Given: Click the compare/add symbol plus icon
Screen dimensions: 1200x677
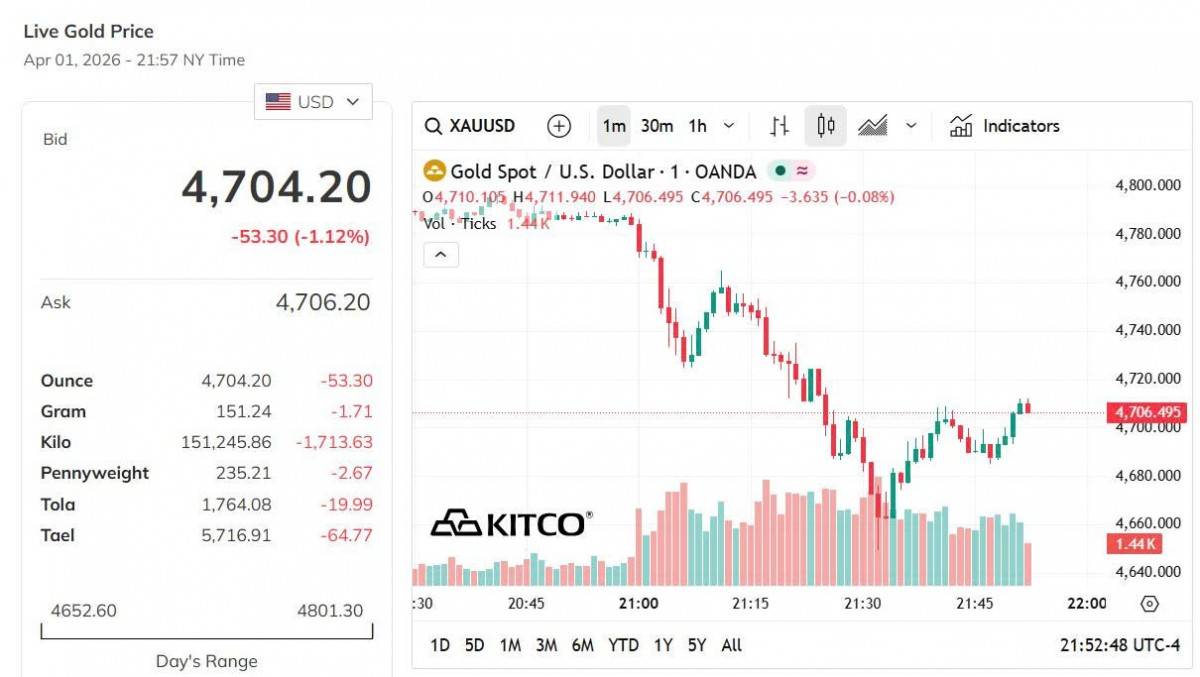Looking at the screenshot, I should 559,126.
